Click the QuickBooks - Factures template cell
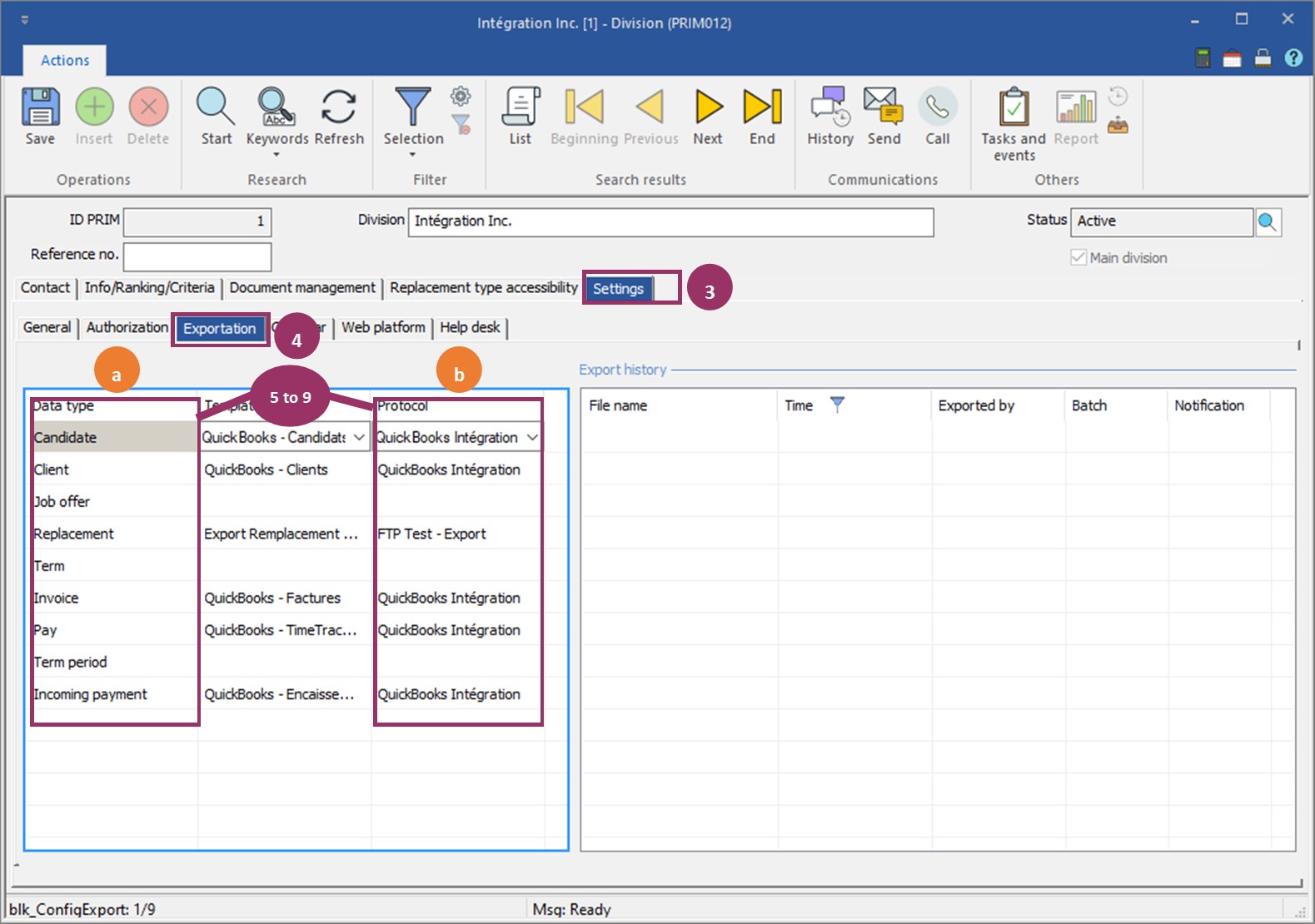This screenshot has width=1315, height=924. click(284, 598)
